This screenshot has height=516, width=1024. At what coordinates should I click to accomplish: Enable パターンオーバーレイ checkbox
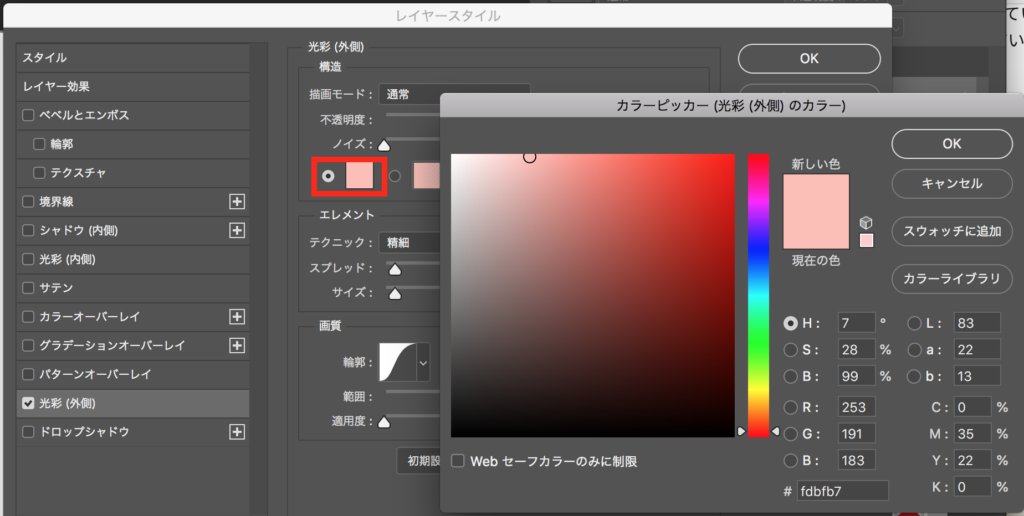(28, 374)
